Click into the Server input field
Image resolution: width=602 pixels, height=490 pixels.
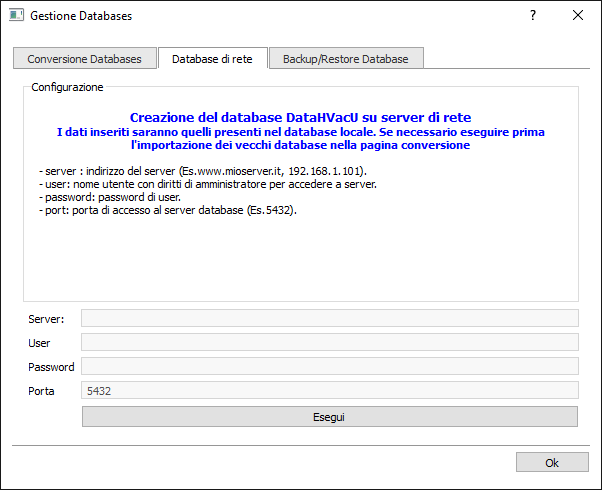click(x=329, y=318)
